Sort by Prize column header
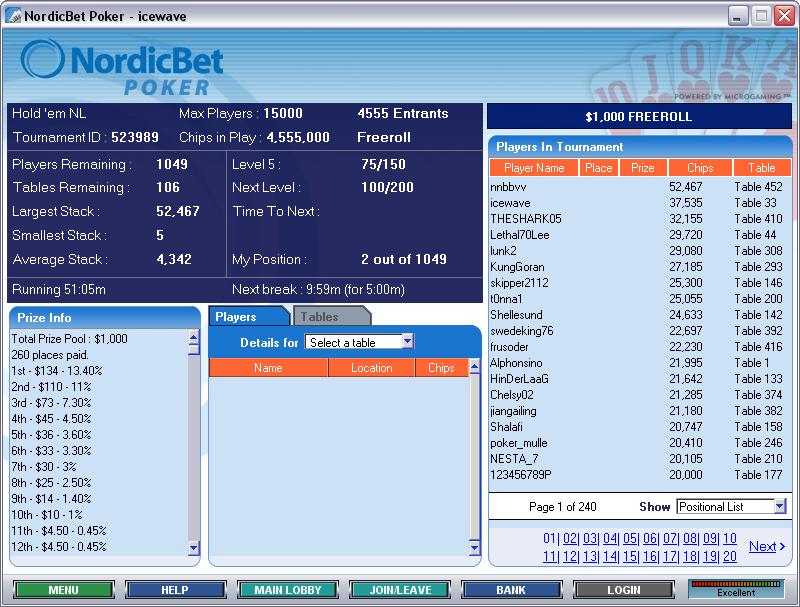The width and height of the screenshot is (800, 607). (642, 168)
